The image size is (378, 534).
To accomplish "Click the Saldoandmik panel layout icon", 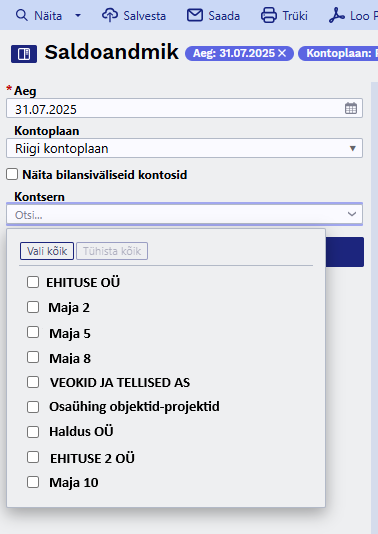I will (24, 54).
